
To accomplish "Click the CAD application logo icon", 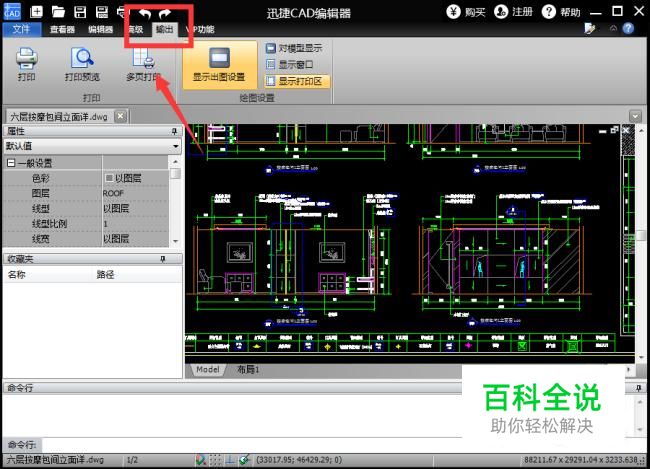I will pyautogui.click(x=12, y=12).
